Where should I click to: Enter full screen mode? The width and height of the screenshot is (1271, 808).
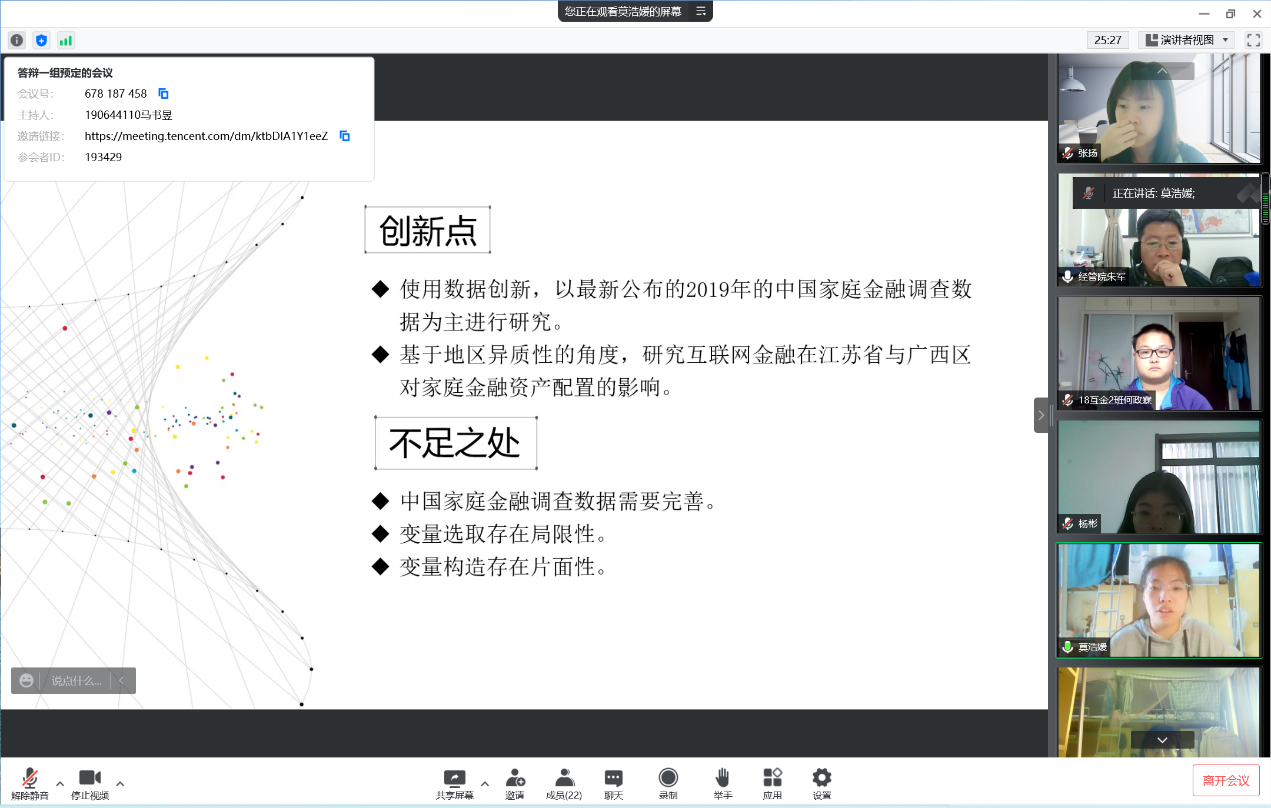coord(1253,40)
